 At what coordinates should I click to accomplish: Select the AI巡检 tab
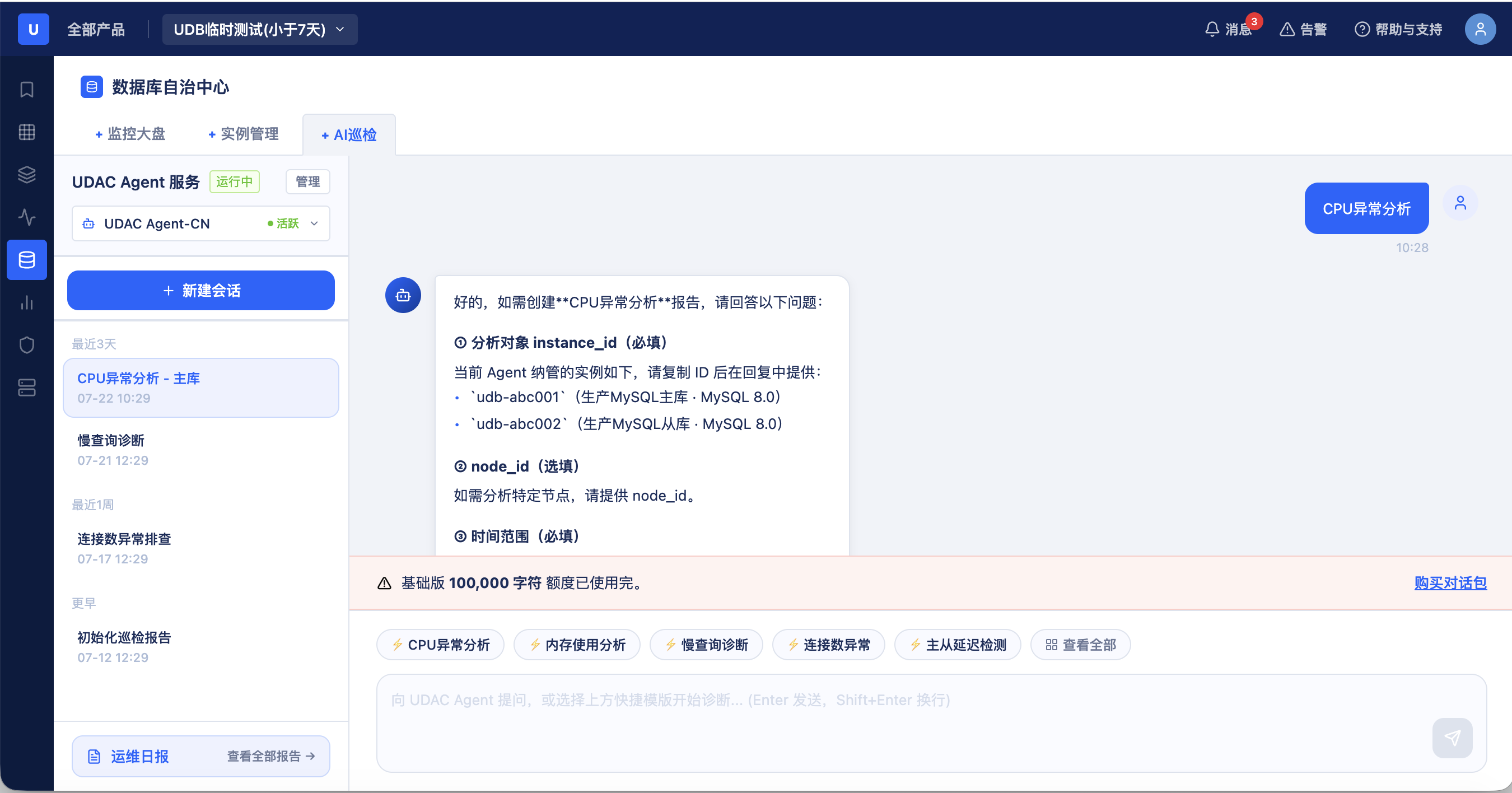click(349, 135)
